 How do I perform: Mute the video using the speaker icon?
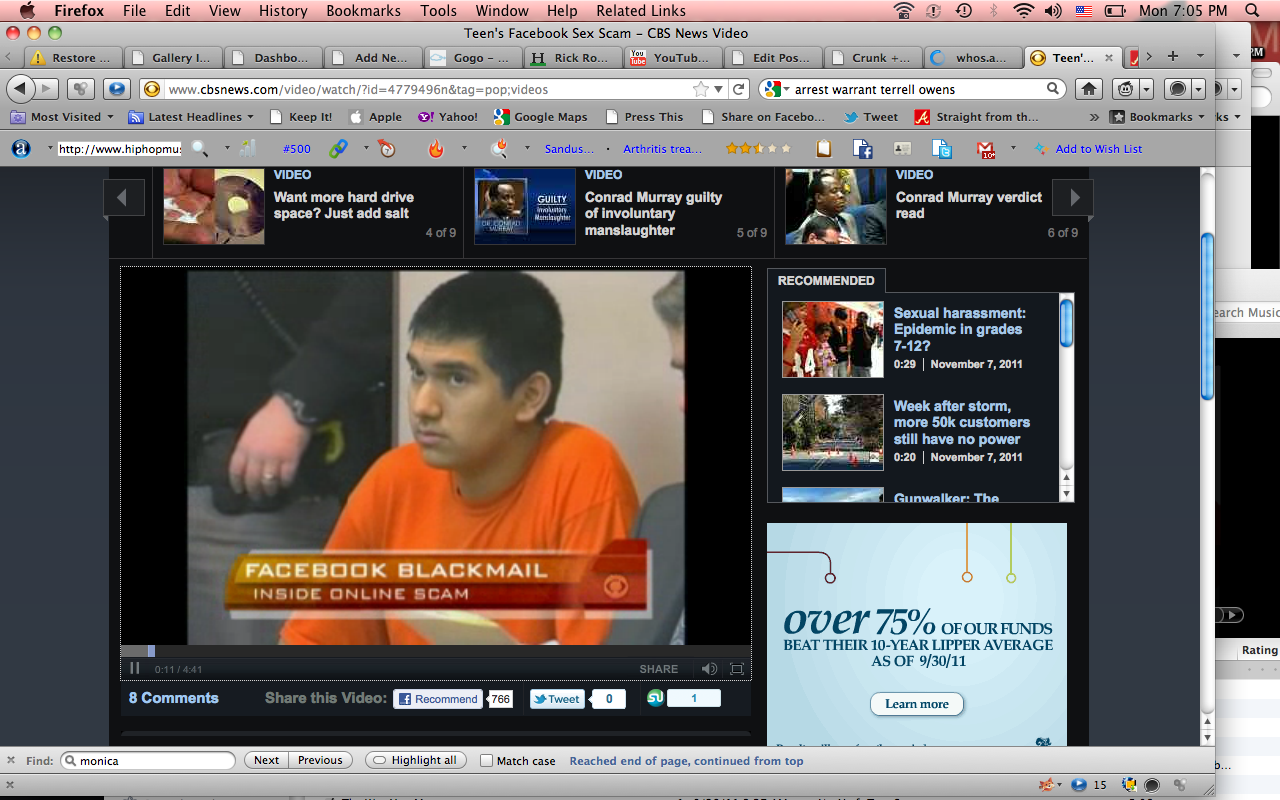pyautogui.click(x=709, y=669)
